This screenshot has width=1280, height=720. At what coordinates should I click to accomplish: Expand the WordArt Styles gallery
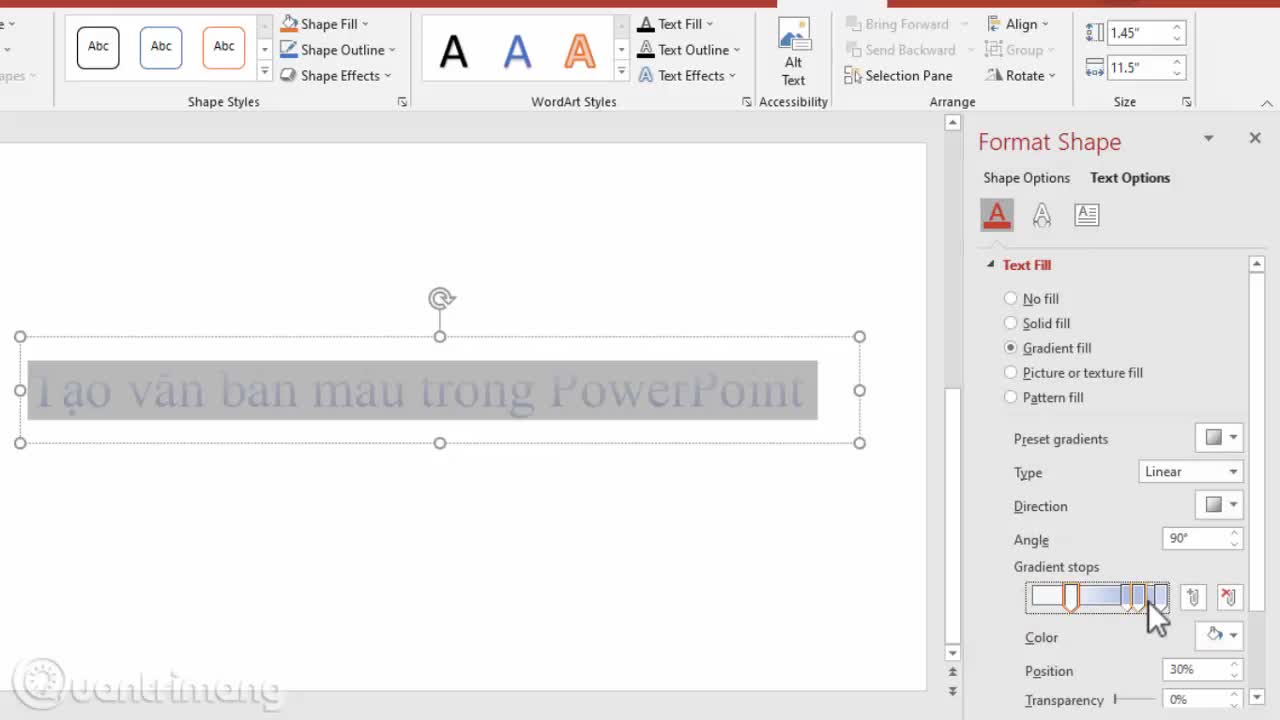621,71
